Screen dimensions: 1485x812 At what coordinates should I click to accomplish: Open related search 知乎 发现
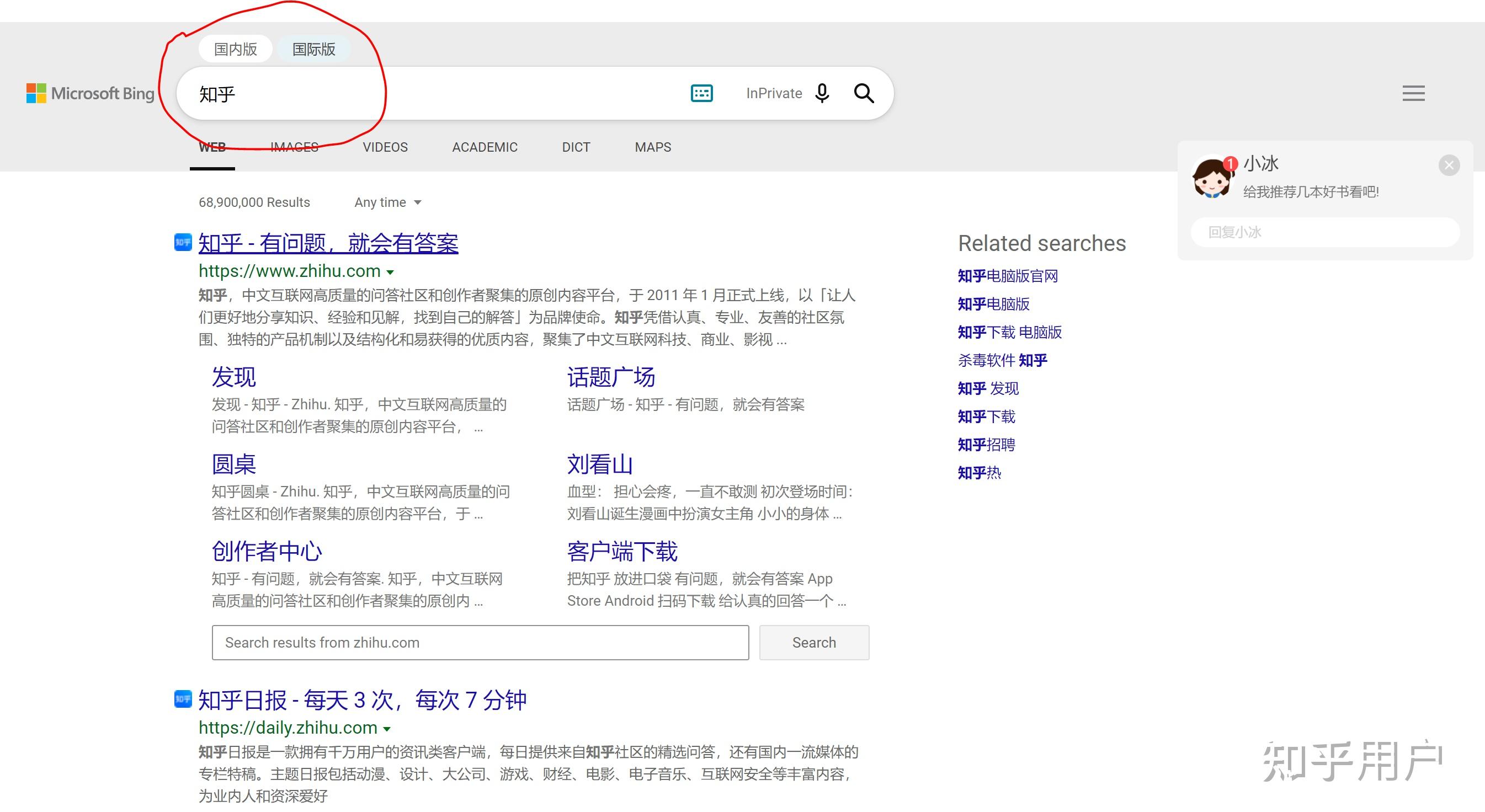[x=988, y=388]
